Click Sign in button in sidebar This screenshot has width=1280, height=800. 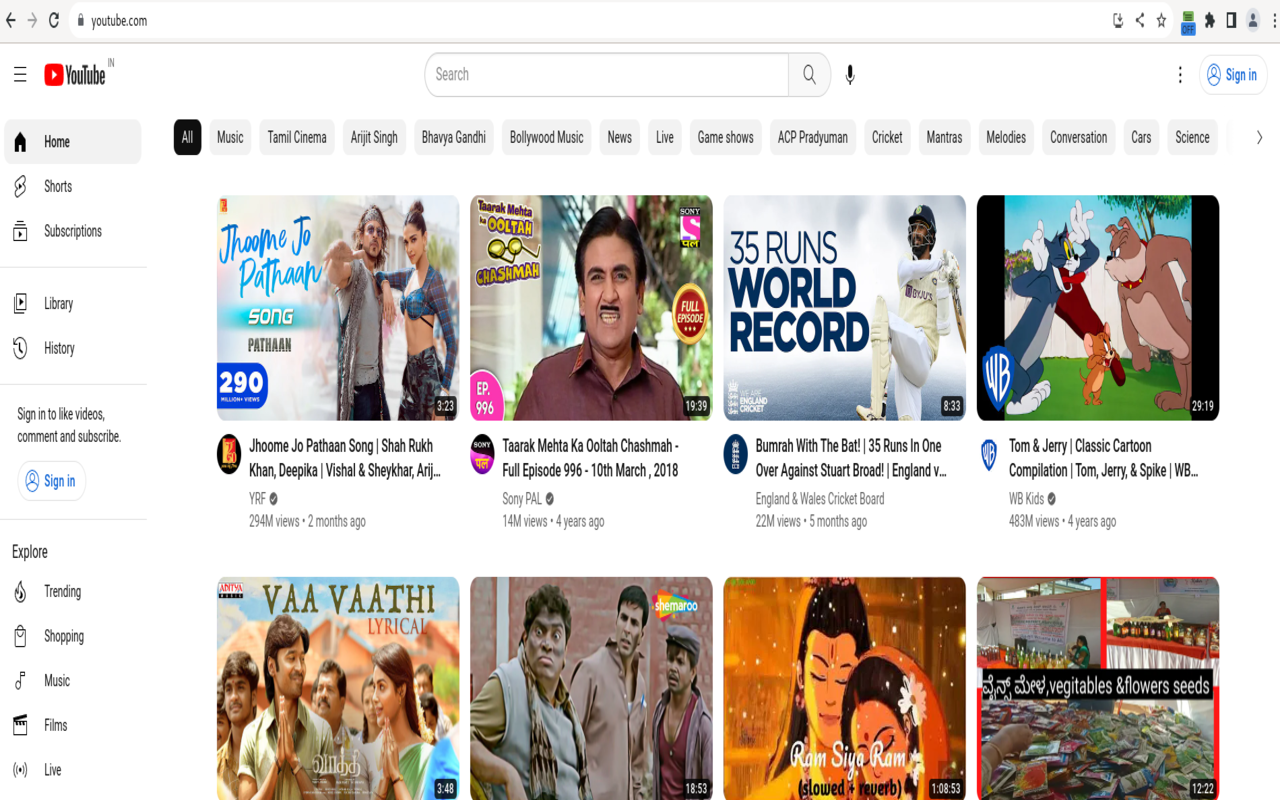tap(52, 481)
